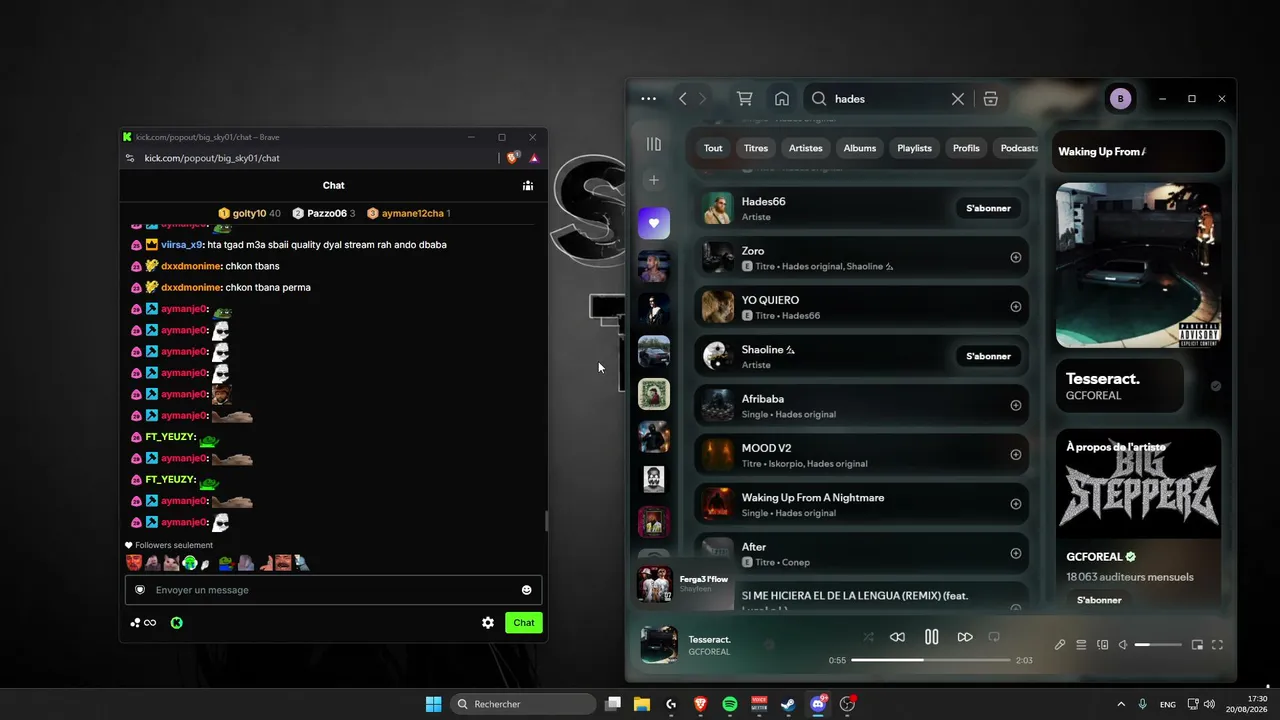This screenshot has width=1280, height=720.
Task: Select the 'Artistes' filter tab
Action: pyautogui.click(x=805, y=148)
